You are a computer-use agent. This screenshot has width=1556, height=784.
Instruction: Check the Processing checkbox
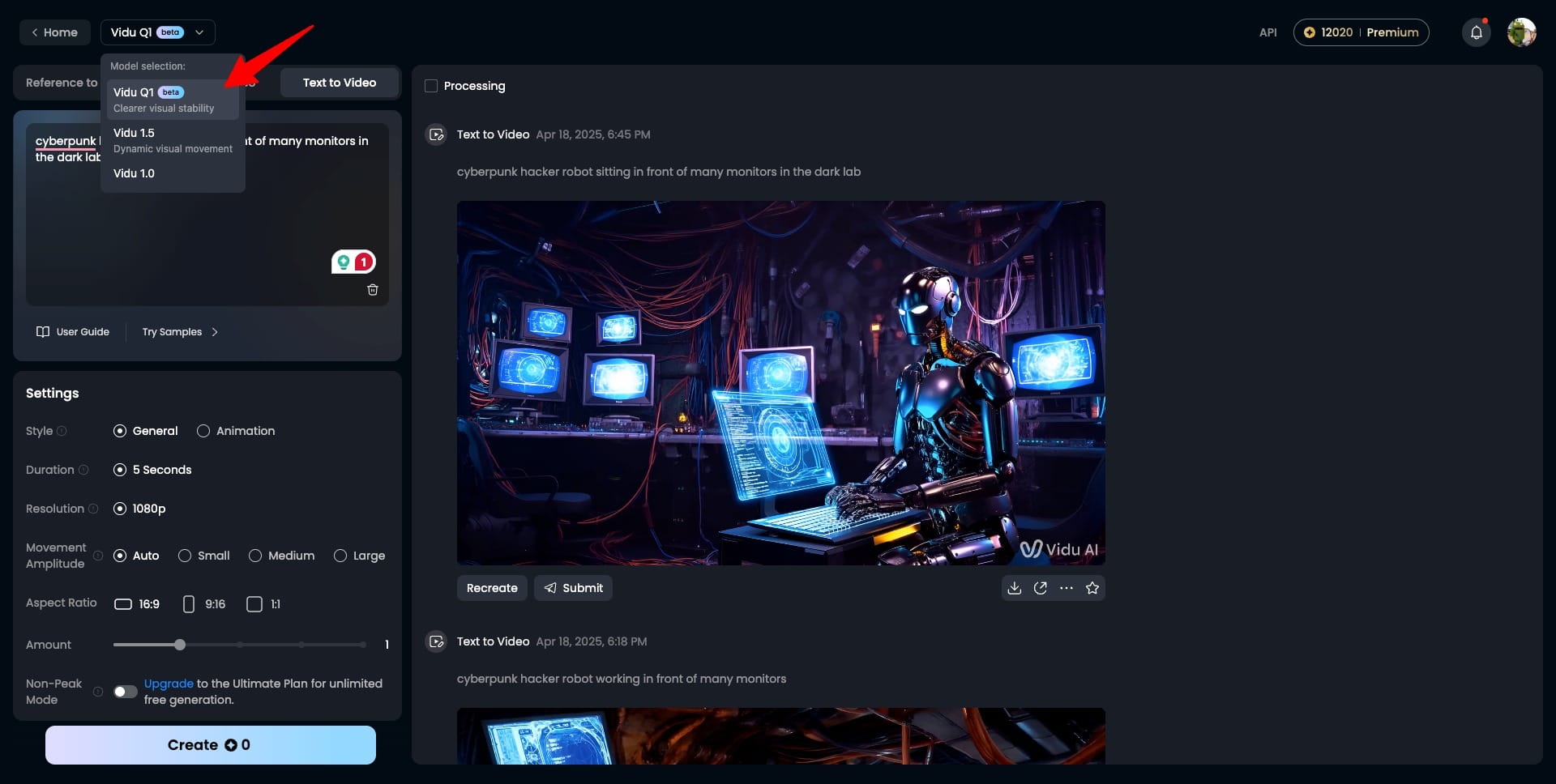click(431, 86)
